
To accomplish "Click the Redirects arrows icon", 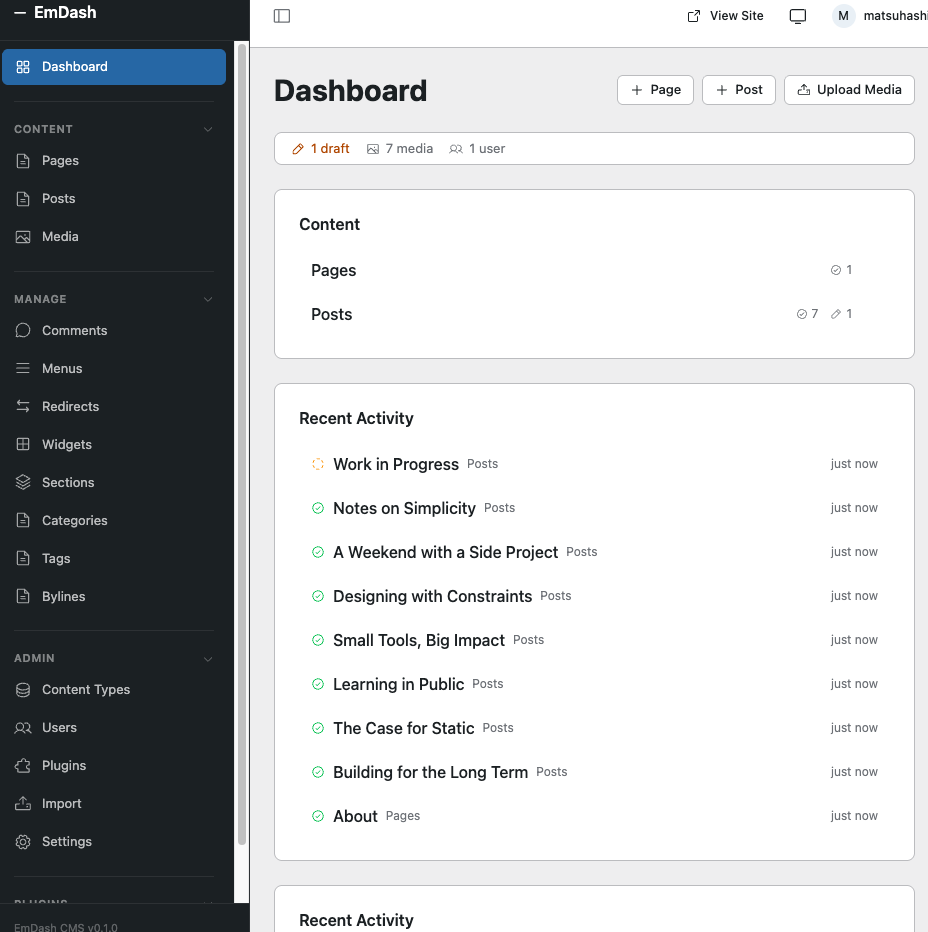I will 23,406.
